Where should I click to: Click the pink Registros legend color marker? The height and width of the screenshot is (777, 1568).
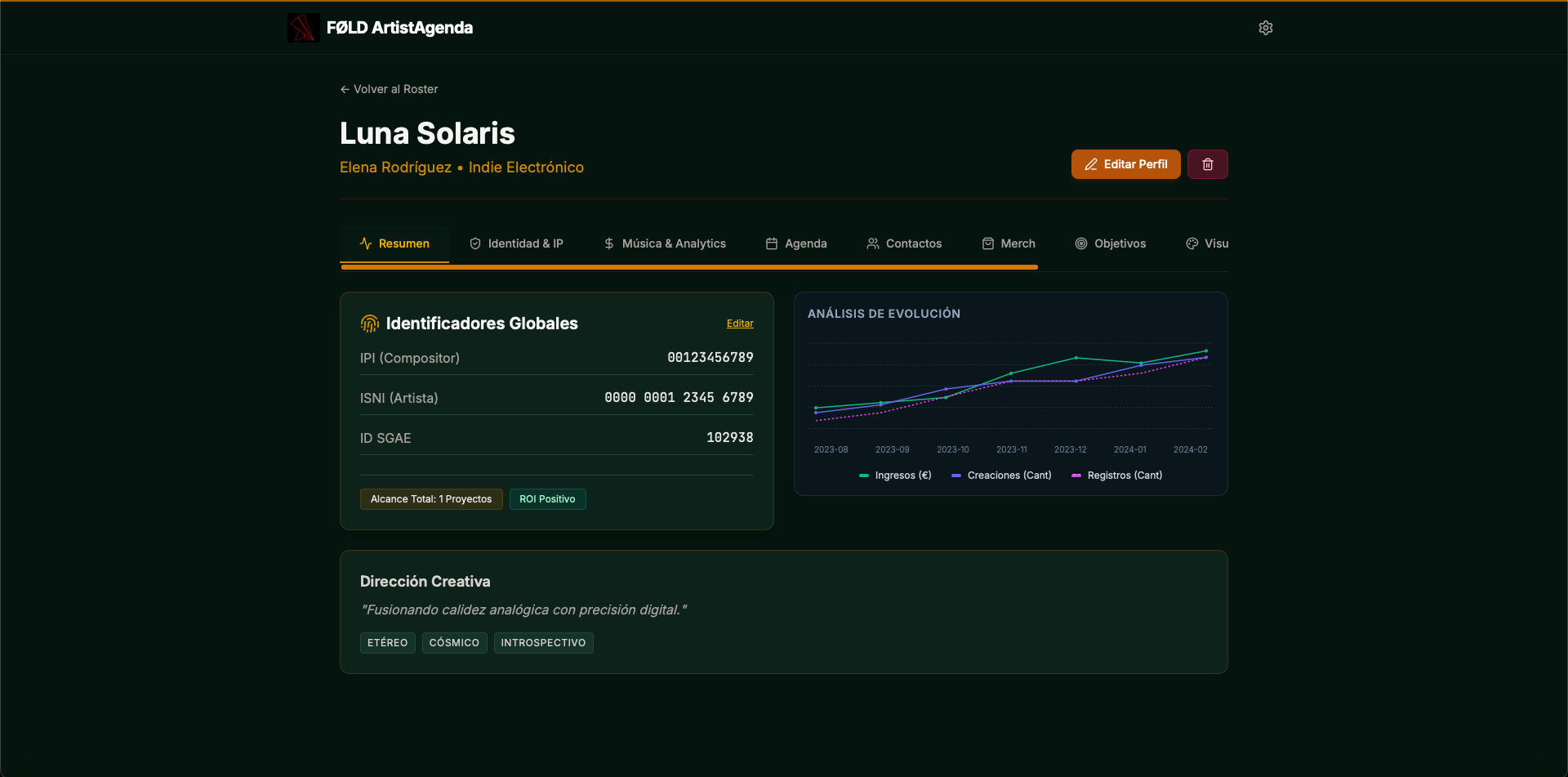1076,476
